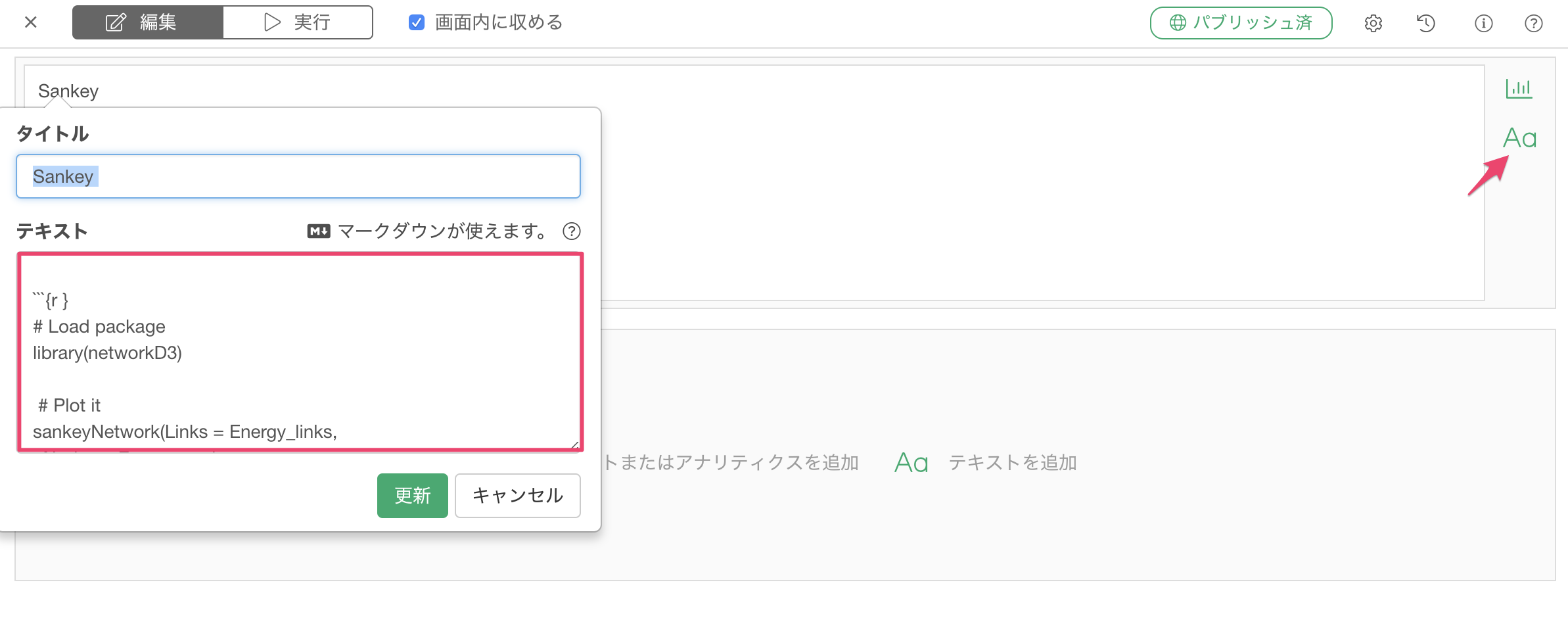The height and width of the screenshot is (643, 1568).
Task: Click the textarea resize handle corner
Action: pos(574,444)
